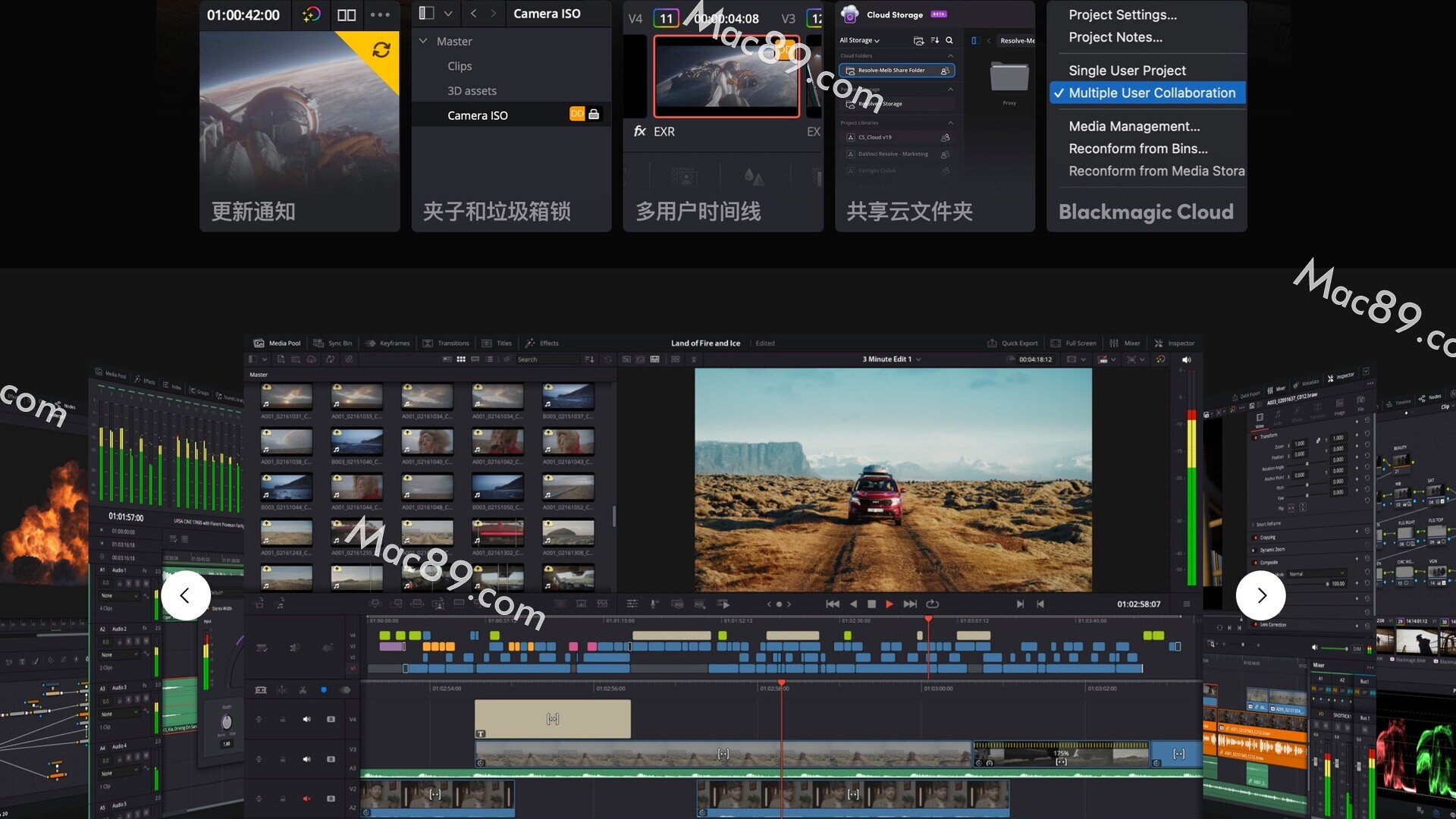Open the Sync Bin panel
The height and width of the screenshot is (819, 1456).
click(333, 343)
